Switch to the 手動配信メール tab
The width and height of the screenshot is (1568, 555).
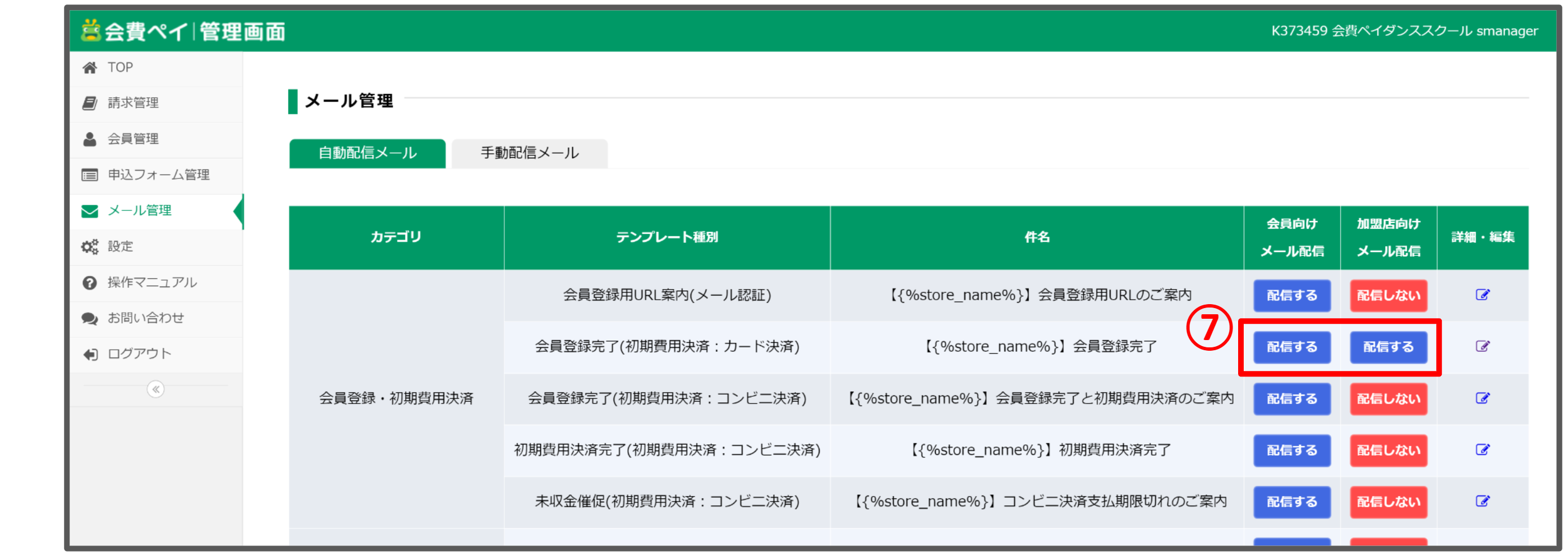point(529,153)
